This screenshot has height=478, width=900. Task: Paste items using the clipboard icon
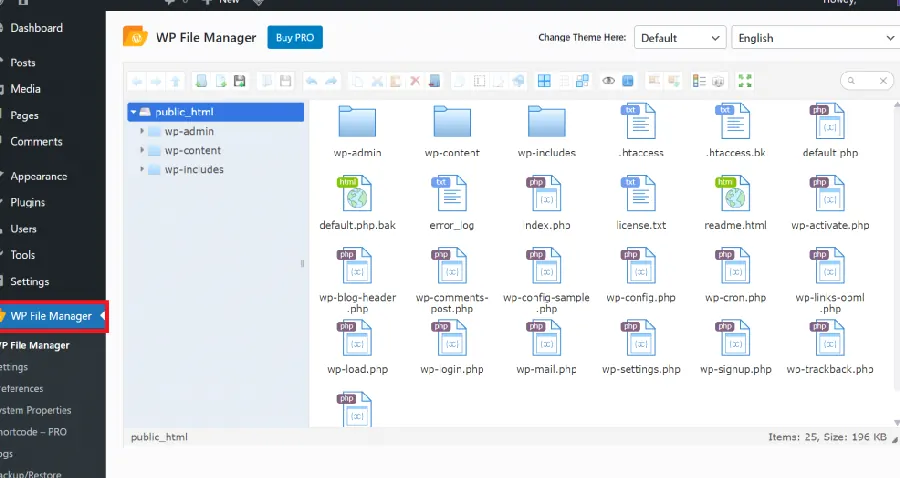click(x=395, y=81)
